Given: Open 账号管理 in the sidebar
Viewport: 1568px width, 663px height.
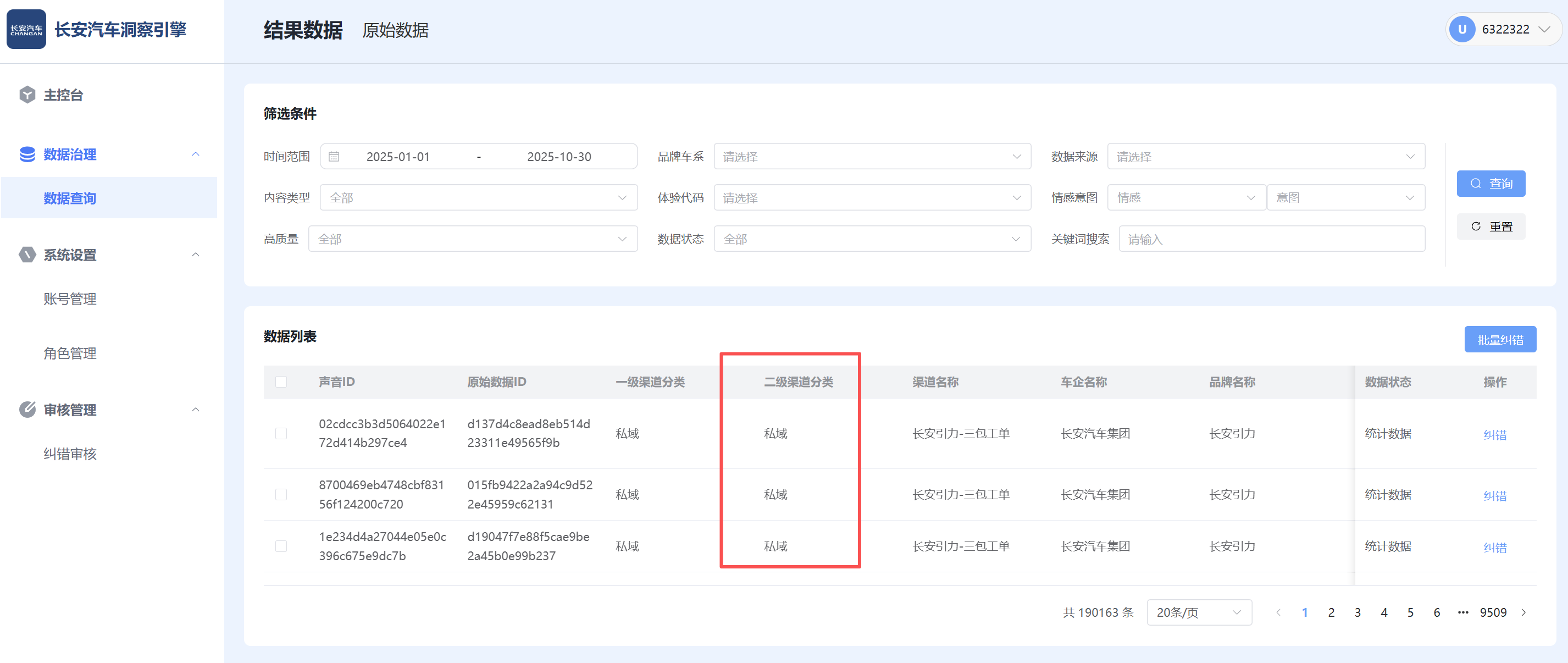Looking at the screenshot, I should click(x=70, y=299).
